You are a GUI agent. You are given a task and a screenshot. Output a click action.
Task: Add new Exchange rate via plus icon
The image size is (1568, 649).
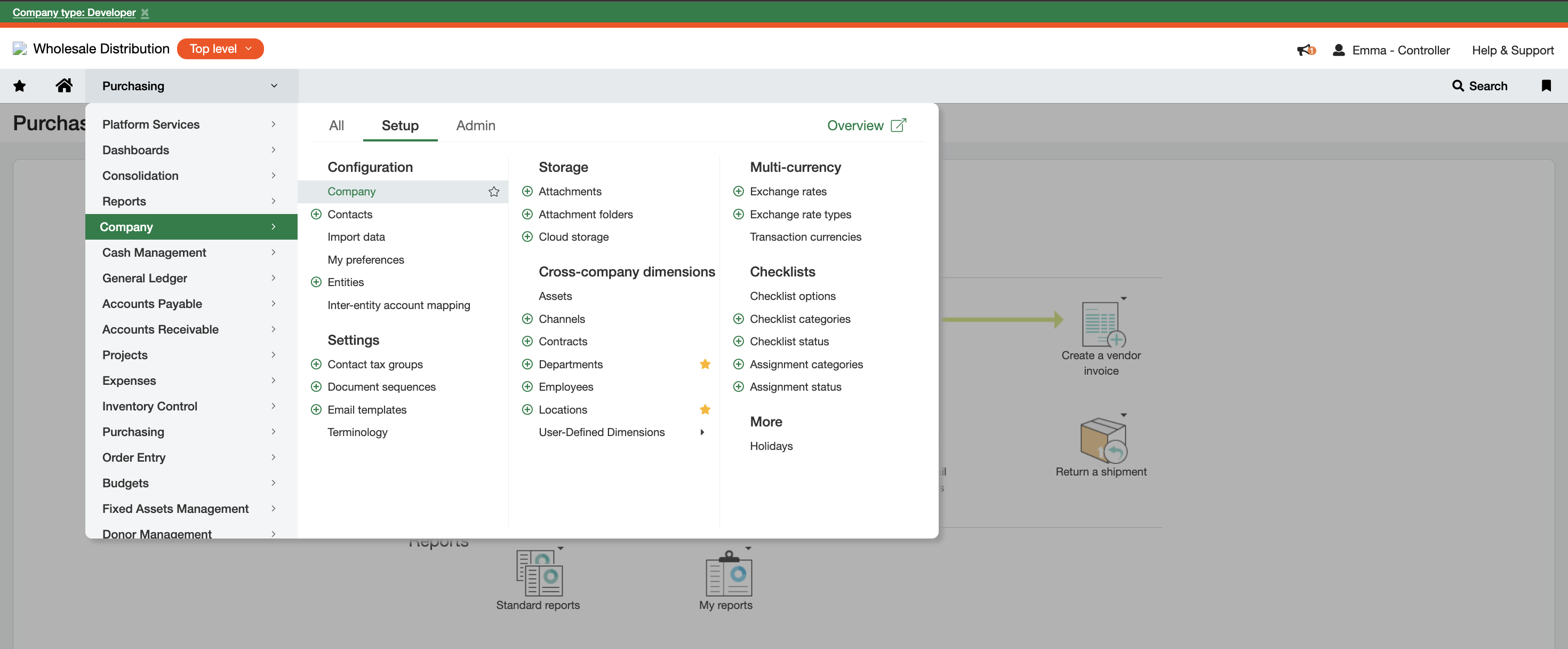click(x=738, y=192)
